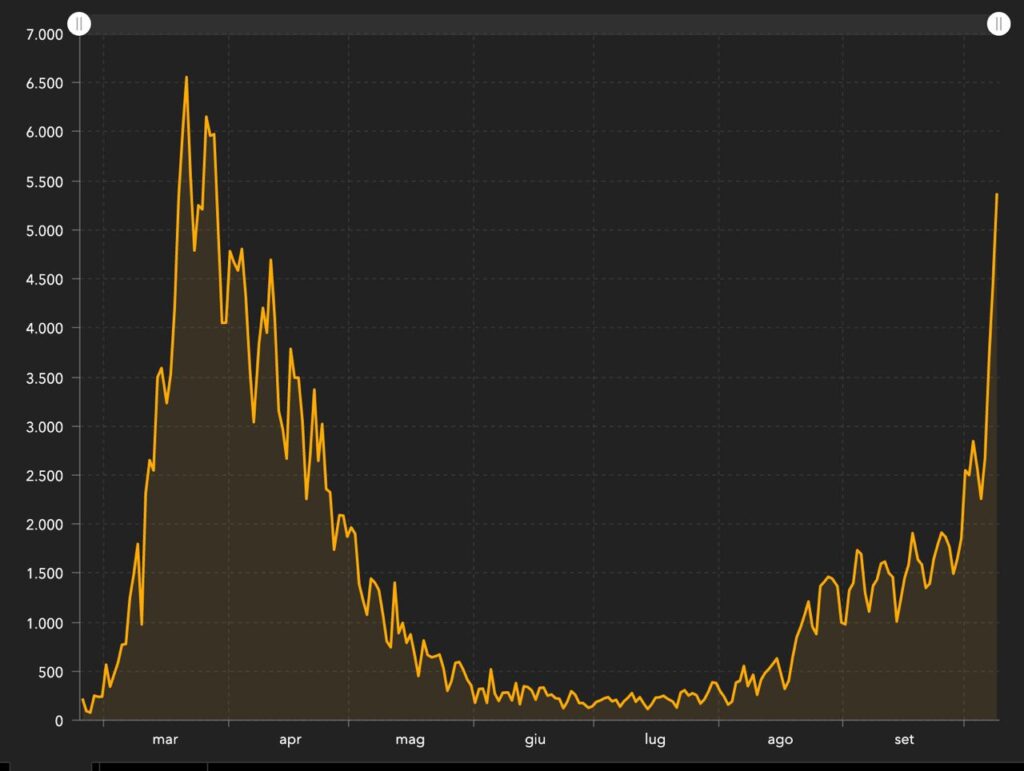
Task: Click the highest March peak on the line
Action: point(186,77)
